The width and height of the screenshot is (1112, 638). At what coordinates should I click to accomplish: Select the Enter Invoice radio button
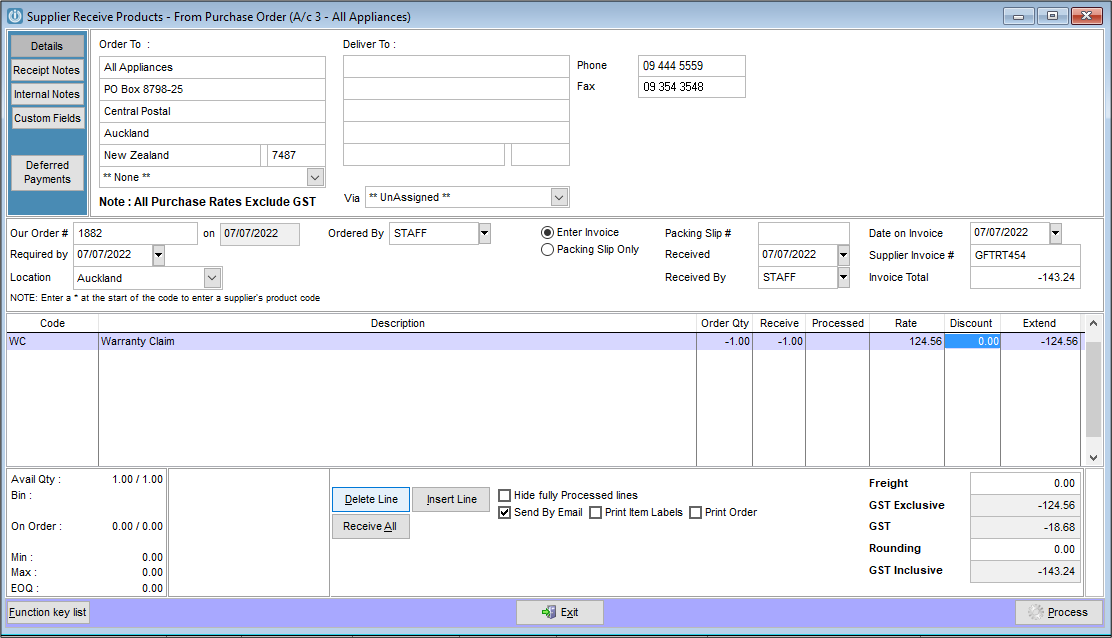548,232
